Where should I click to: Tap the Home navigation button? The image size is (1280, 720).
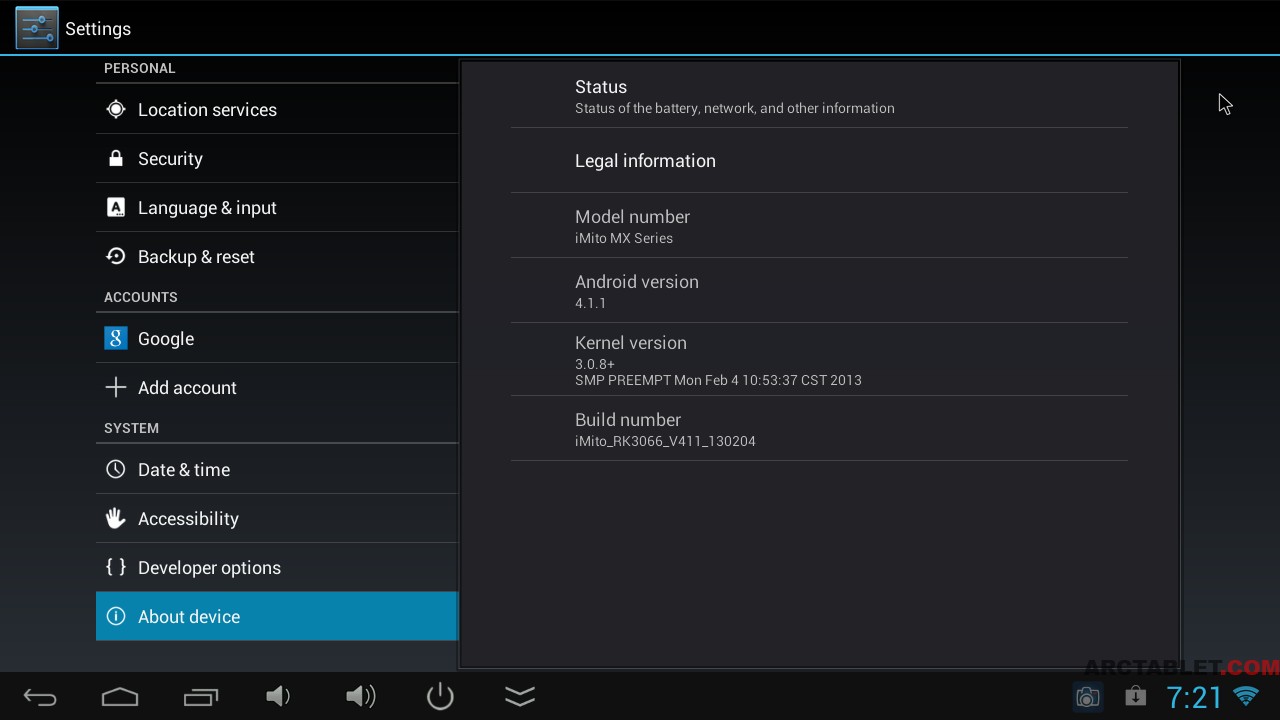[x=120, y=697]
